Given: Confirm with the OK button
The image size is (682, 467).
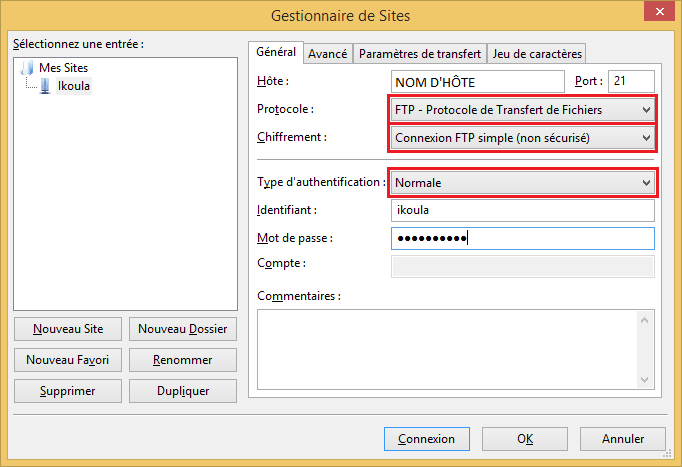Looking at the screenshot, I should tap(525, 439).
